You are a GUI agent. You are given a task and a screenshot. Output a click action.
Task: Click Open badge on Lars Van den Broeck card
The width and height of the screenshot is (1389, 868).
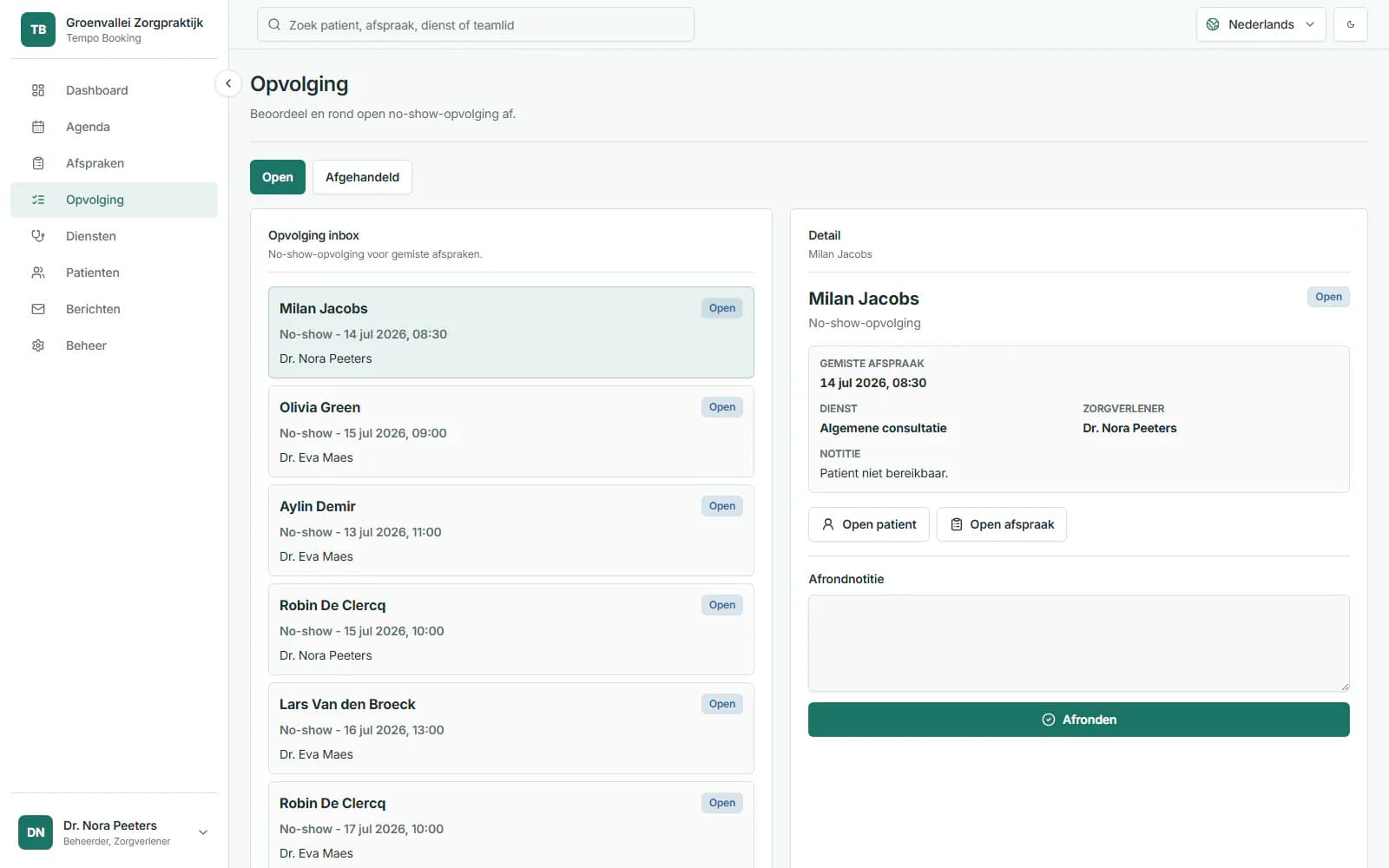722,704
